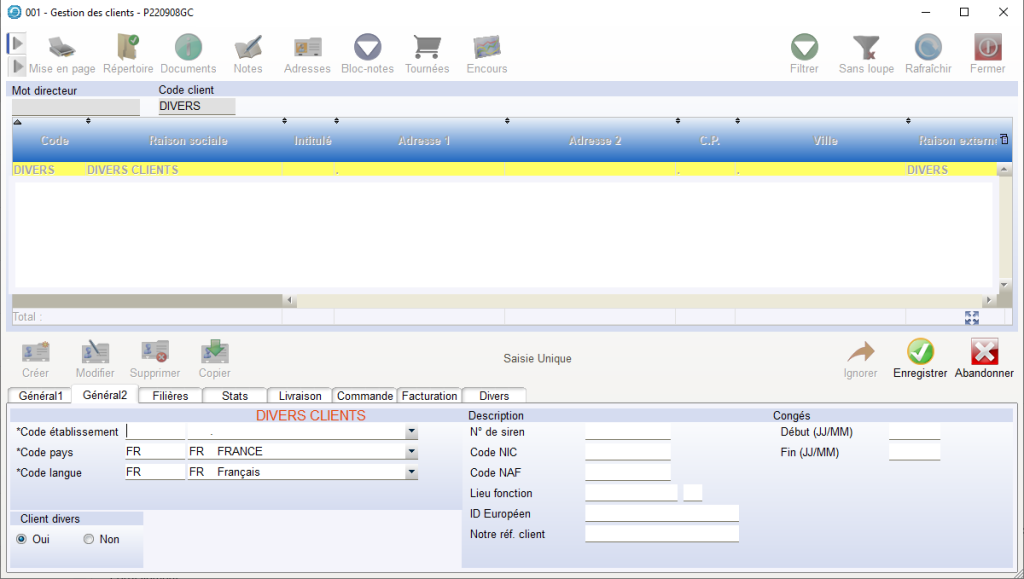Switch to the Livraison tab
1024x579 pixels.
tap(300, 396)
